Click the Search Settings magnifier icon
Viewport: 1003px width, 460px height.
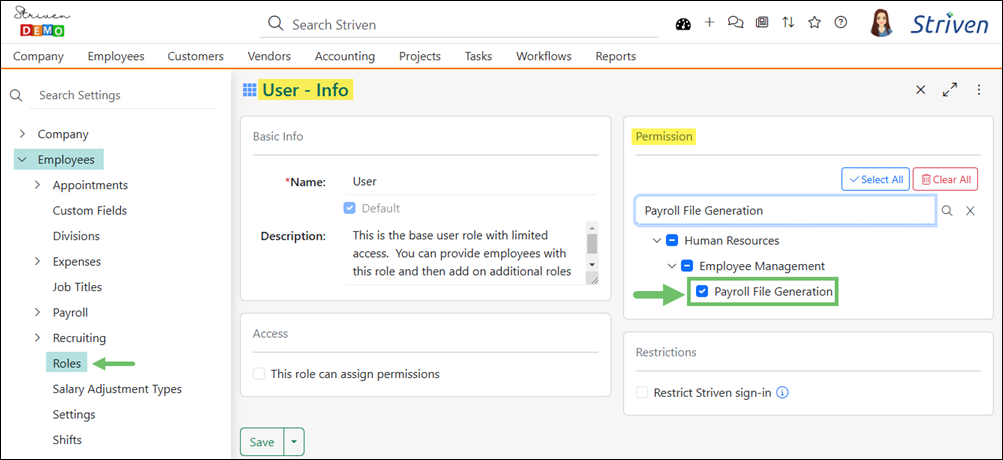pos(17,95)
